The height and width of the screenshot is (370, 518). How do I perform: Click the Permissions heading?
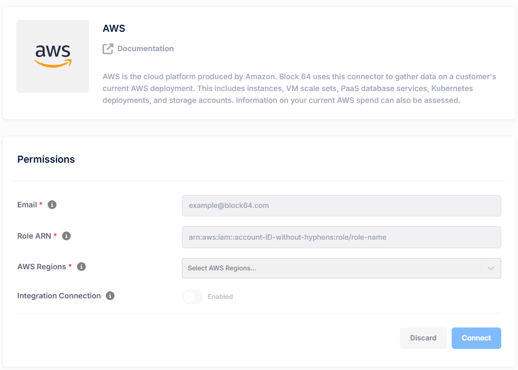coord(46,159)
